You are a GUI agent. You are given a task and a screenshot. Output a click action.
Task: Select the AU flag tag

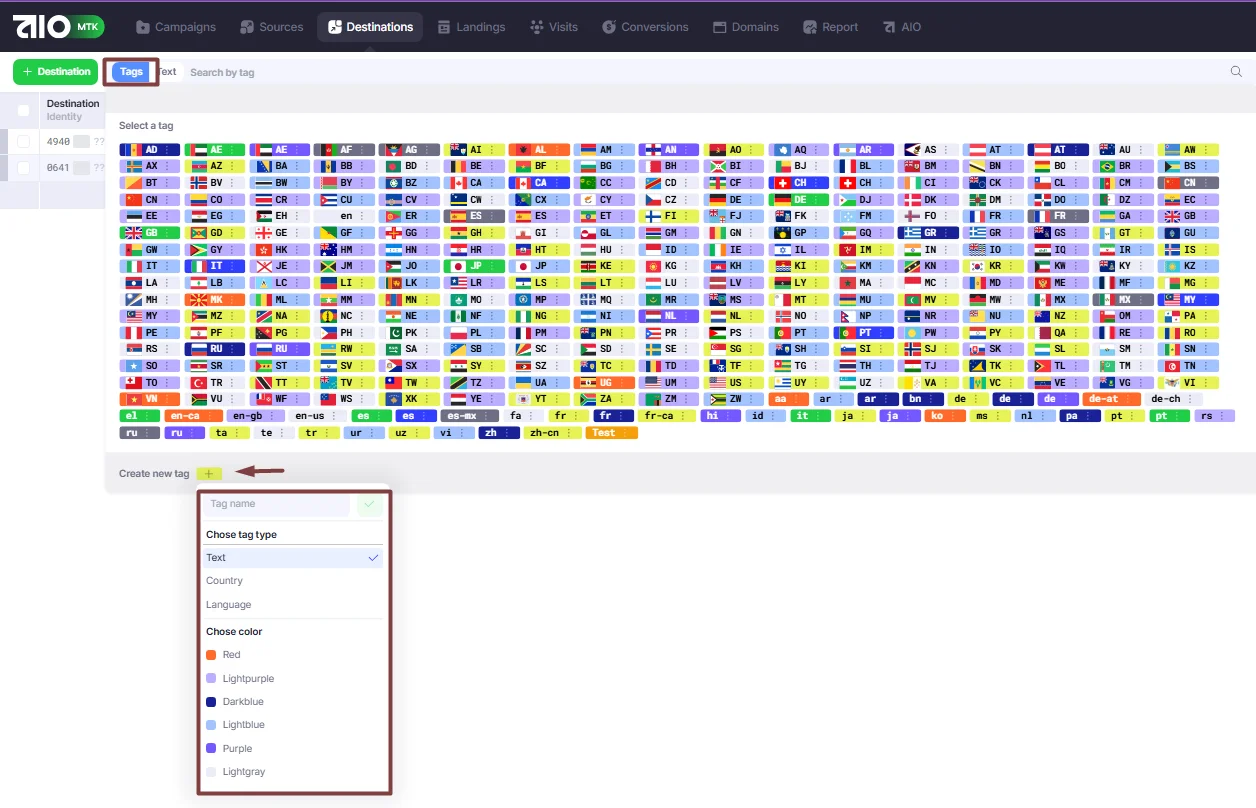coord(1123,150)
